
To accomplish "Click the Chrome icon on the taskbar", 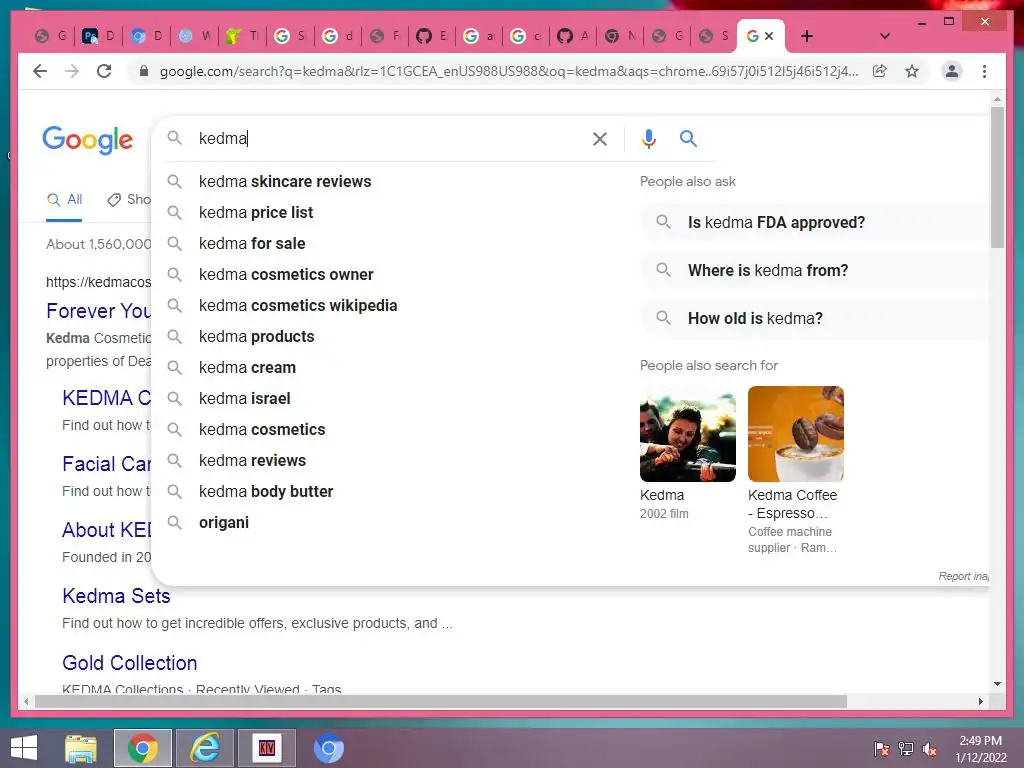I will [x=143, y=748].
